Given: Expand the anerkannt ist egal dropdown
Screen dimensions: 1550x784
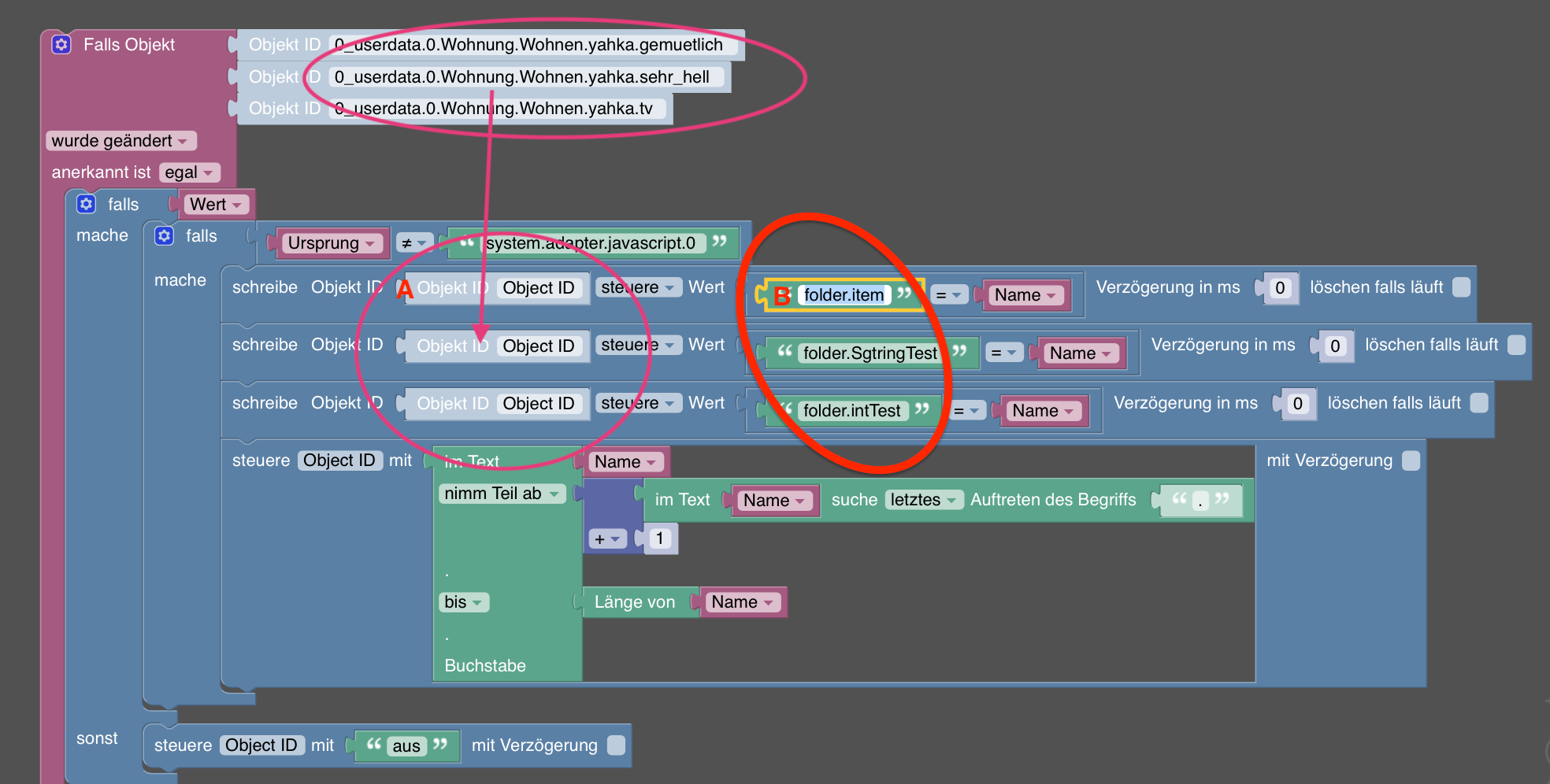Looking at the screenshot, I should click(x=189, y=172).
